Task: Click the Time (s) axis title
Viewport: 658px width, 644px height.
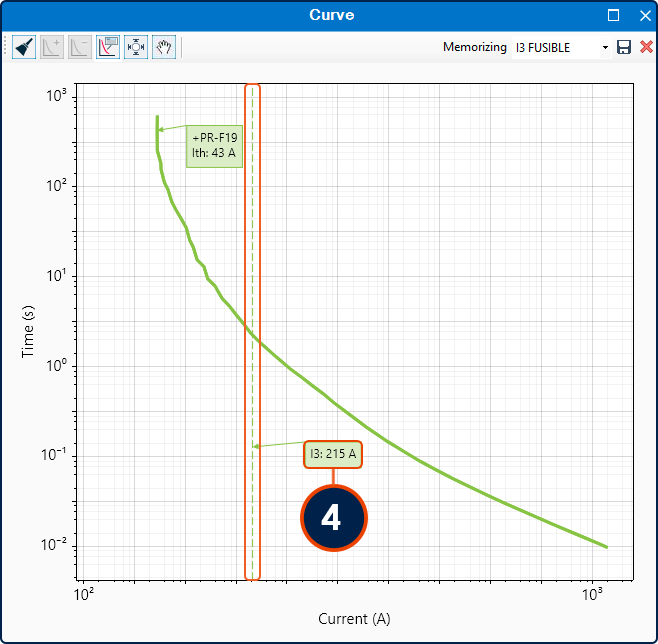Action: (x=28, y=331)
